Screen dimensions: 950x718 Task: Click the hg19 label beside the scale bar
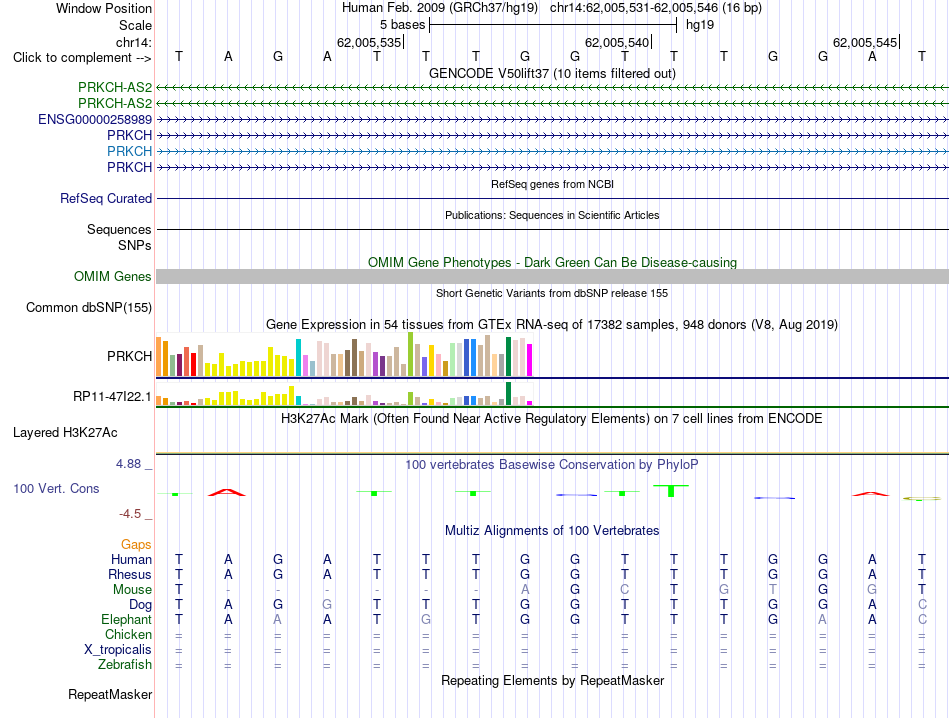[x=700, y=25]
